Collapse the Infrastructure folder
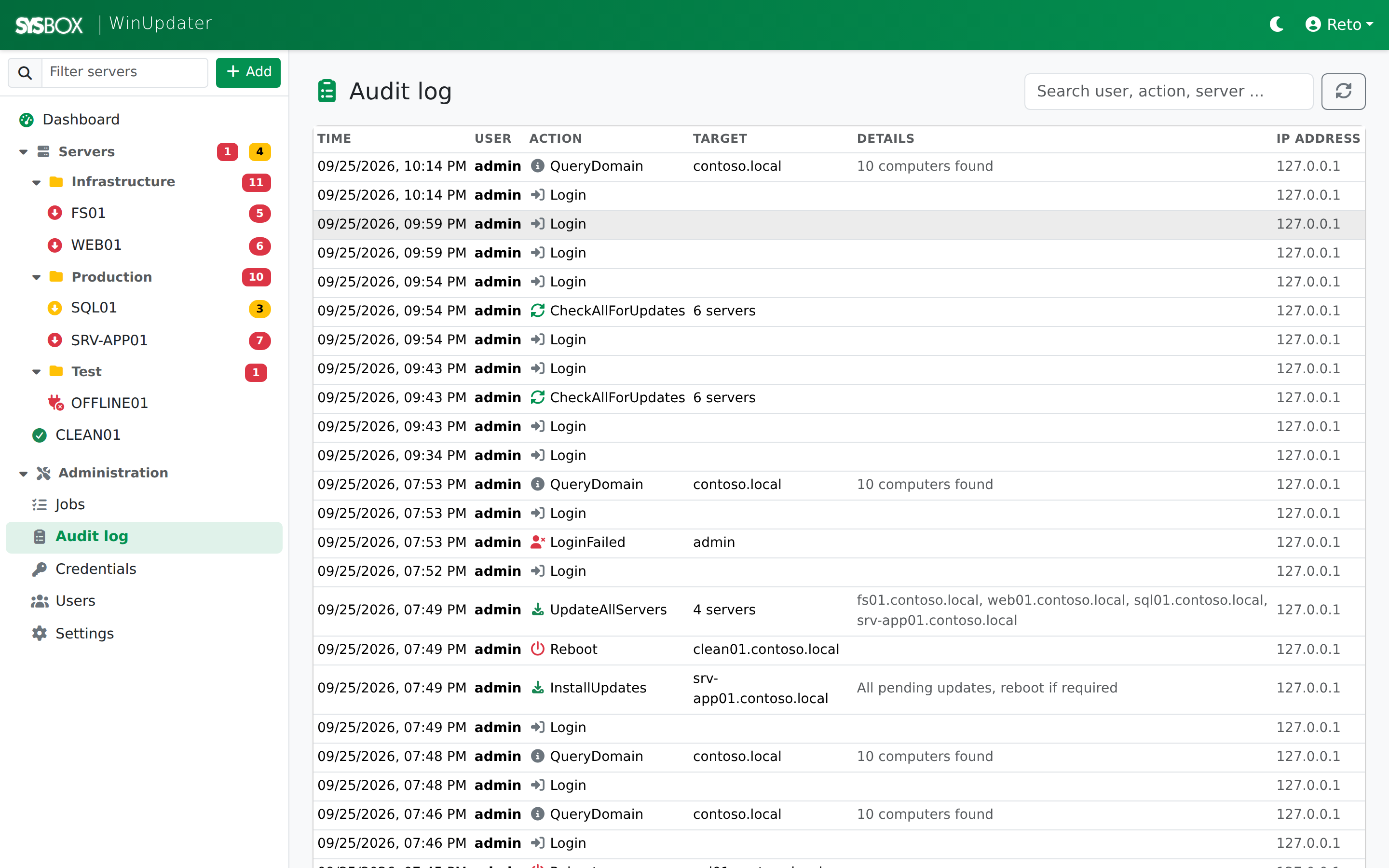Viewport: 1389px width, 868px height. 36,183
